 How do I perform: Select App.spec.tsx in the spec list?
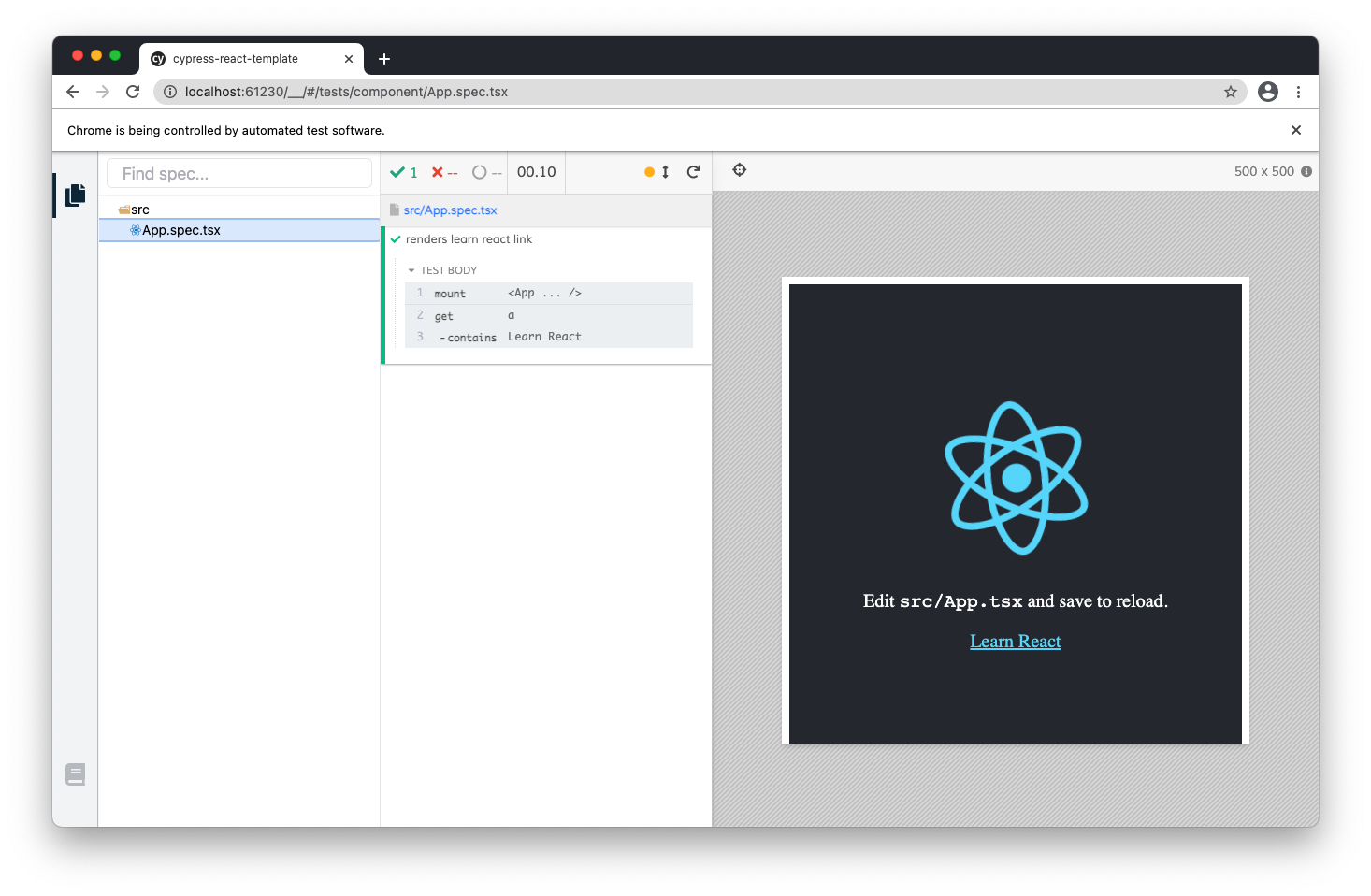[239, 230]
